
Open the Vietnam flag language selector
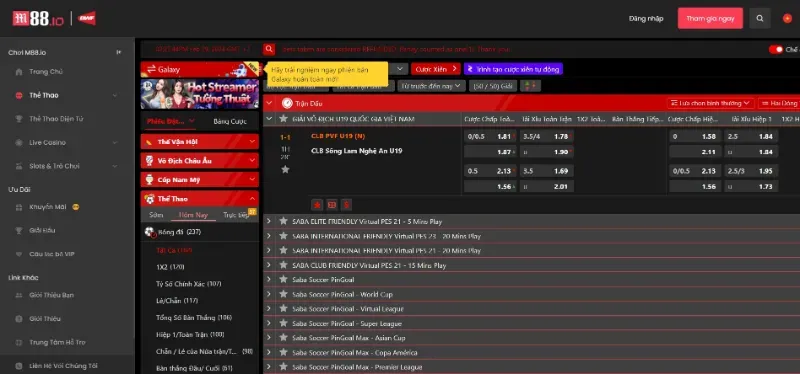pyautogui.click(x=787, y=18)
